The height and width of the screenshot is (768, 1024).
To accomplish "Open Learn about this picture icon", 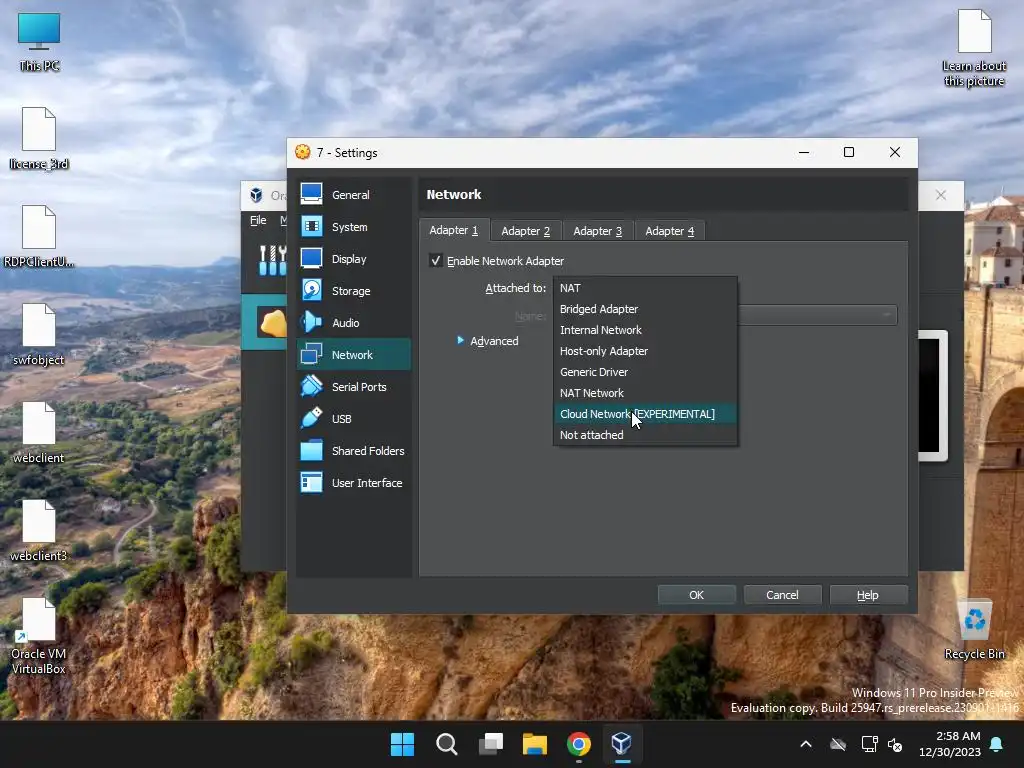I will coord(974,48).
